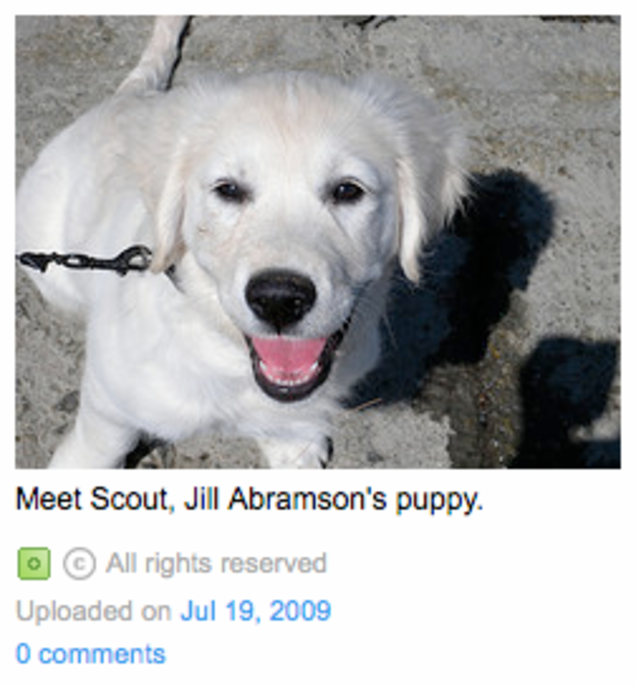636x686 pixels.
Task: Click the black leash clip in photo
Action: (x=87, y=260)
